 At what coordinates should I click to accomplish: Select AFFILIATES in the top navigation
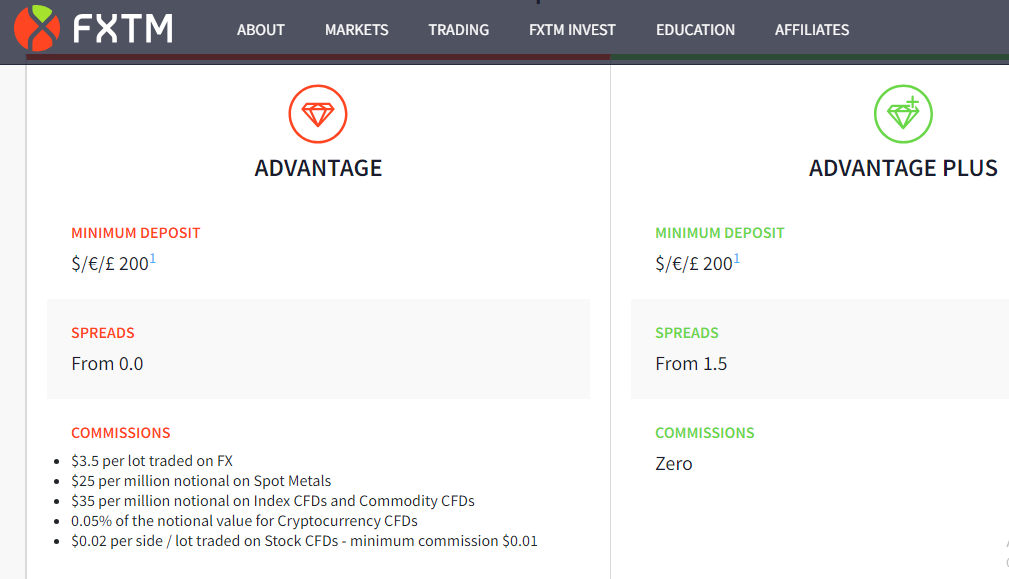coord(812,30)
